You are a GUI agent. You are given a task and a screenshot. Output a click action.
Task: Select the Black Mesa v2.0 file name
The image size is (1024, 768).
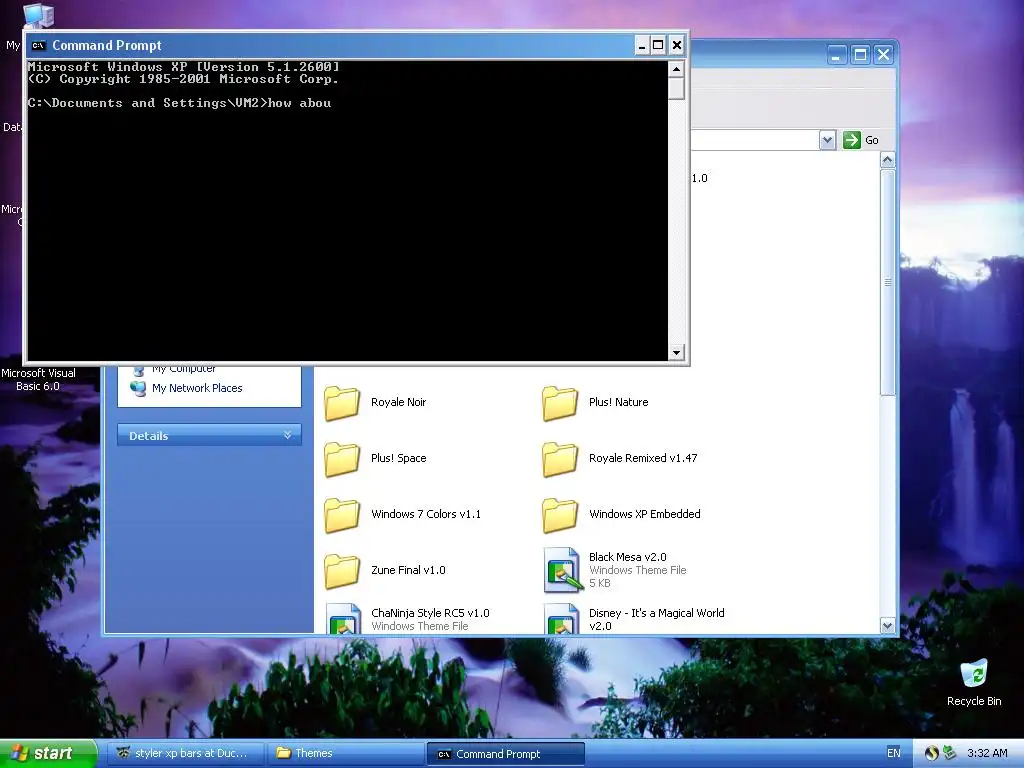pos(628,557)
